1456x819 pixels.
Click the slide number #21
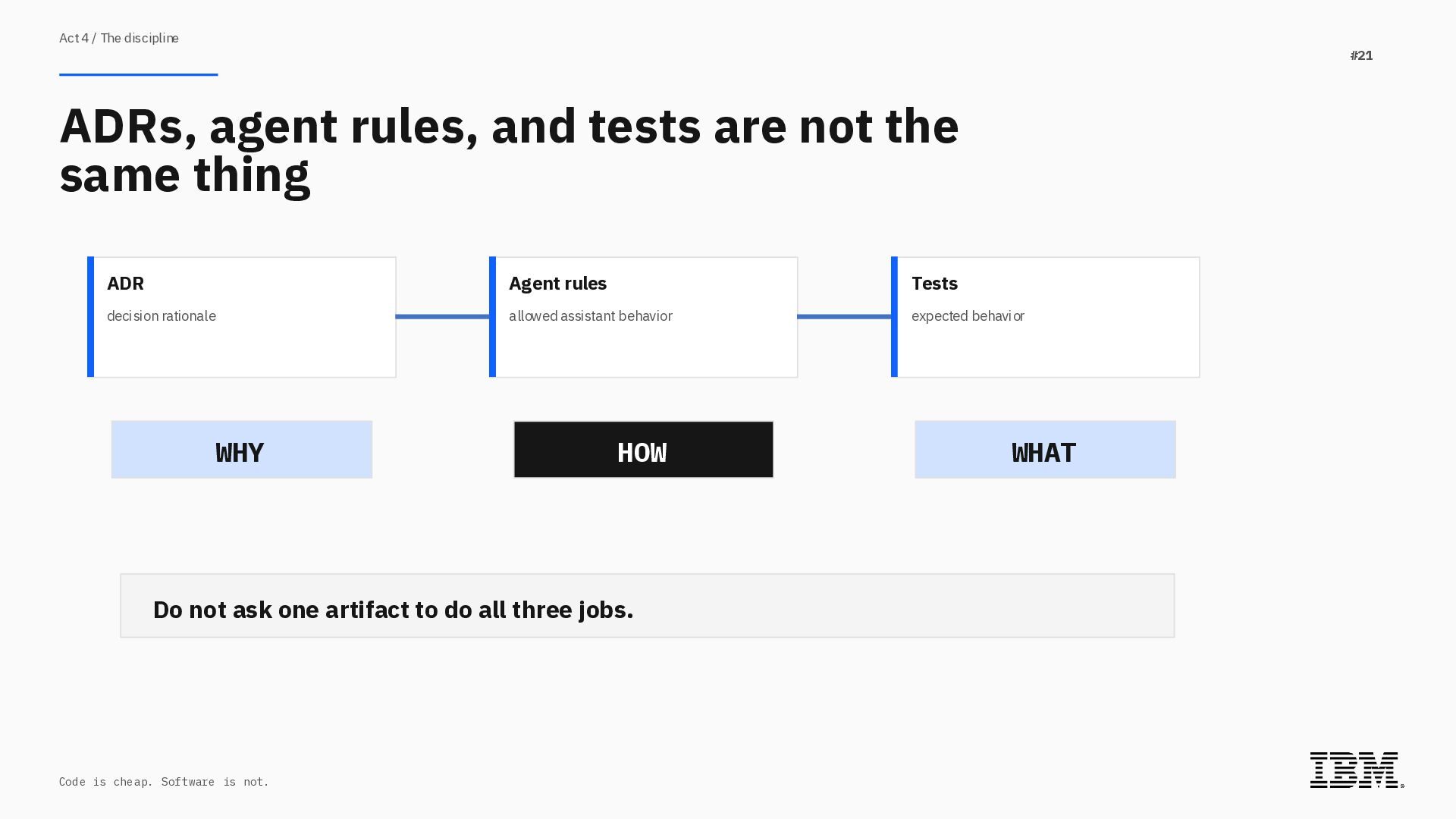pyautogui.click(x=1361, y=55)
